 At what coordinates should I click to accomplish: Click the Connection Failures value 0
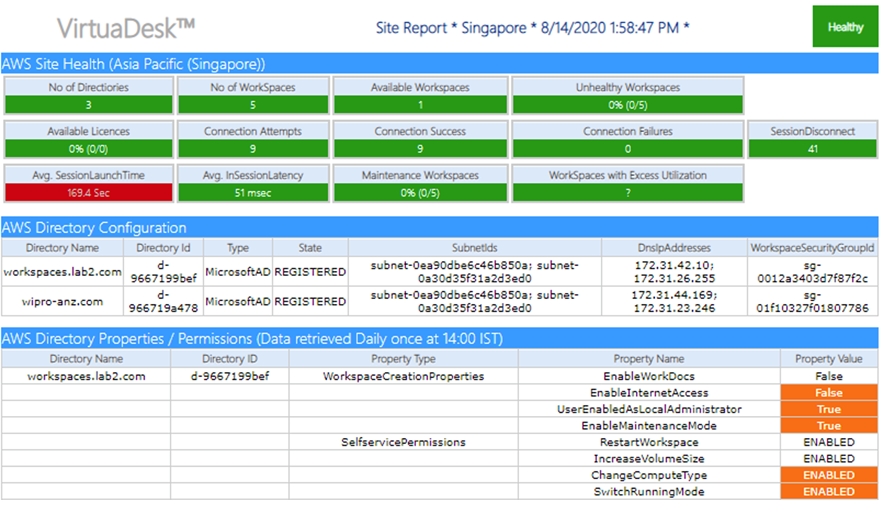click(x=628, y=148)
